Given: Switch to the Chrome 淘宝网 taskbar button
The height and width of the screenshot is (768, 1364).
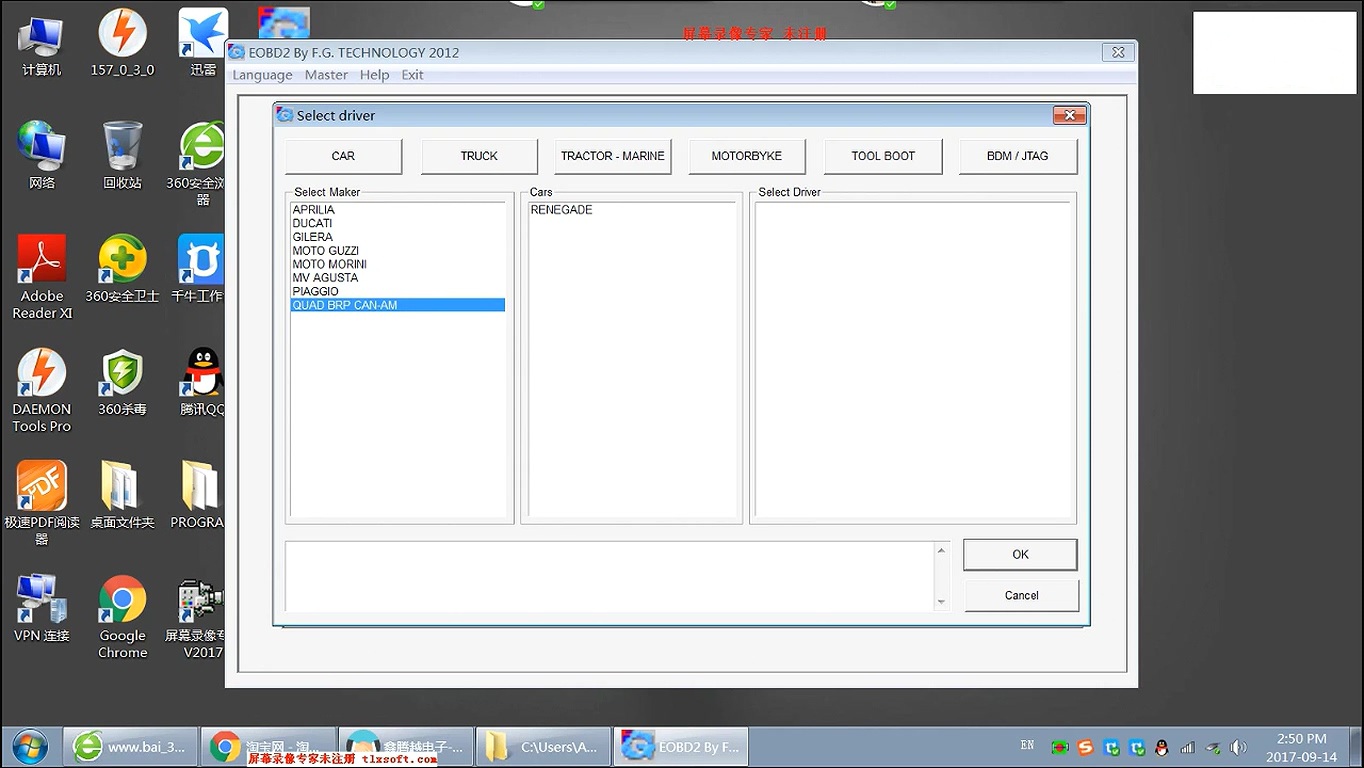Looking at the screenshot, I should coord(267,747).
